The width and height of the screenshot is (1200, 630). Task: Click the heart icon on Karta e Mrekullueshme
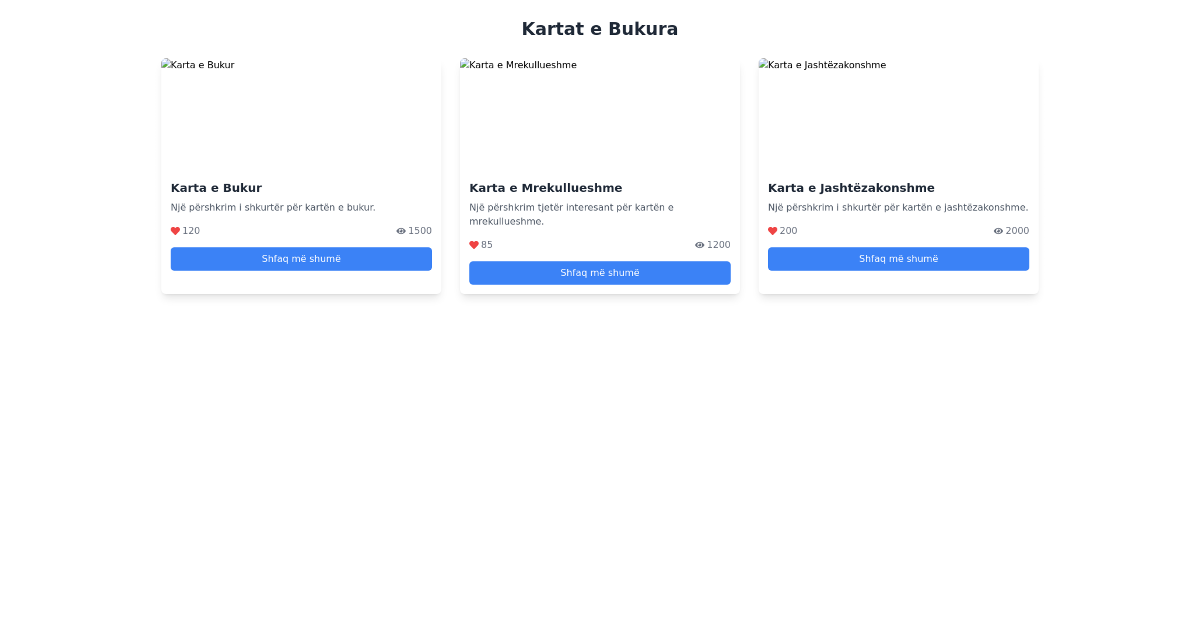click(473, 244)
